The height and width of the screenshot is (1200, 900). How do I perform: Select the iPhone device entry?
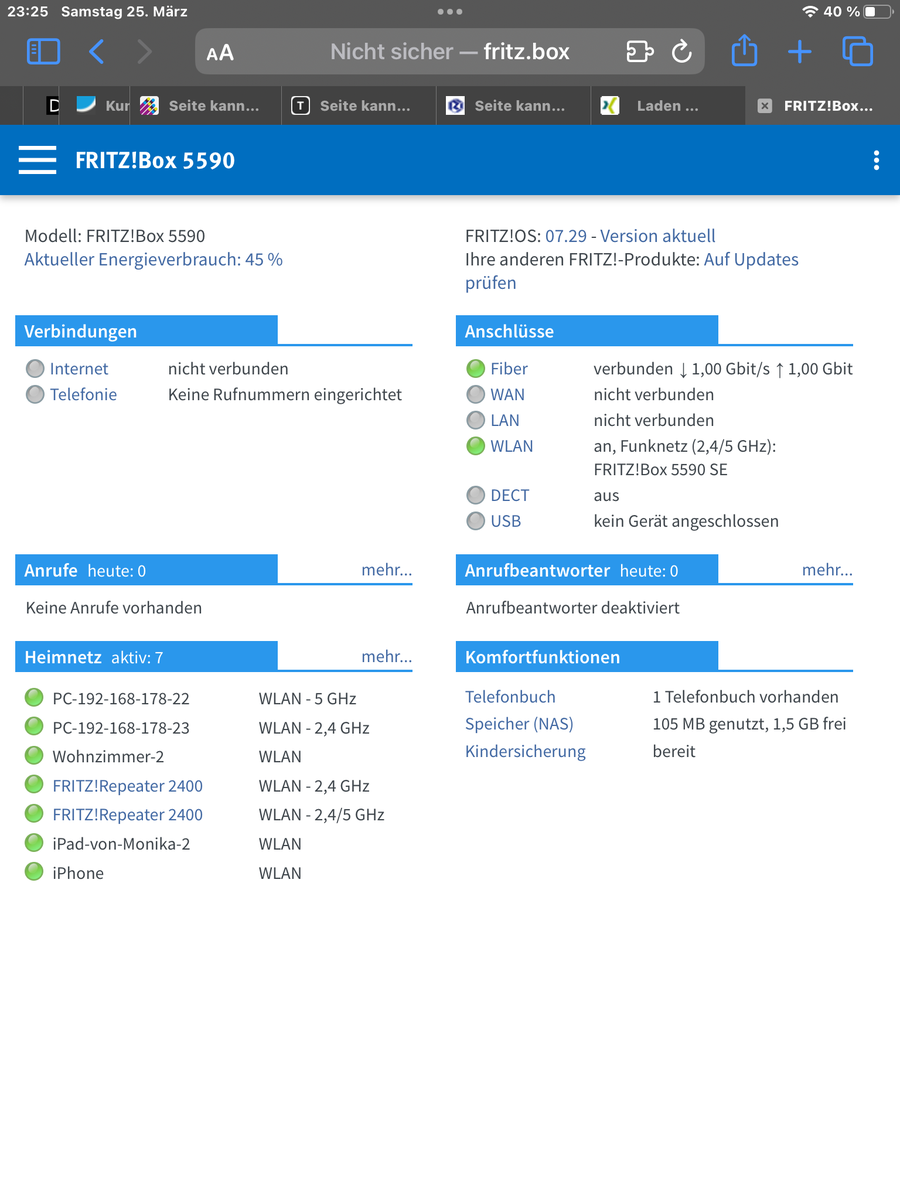pyautogui.click(x=78, y=873)
